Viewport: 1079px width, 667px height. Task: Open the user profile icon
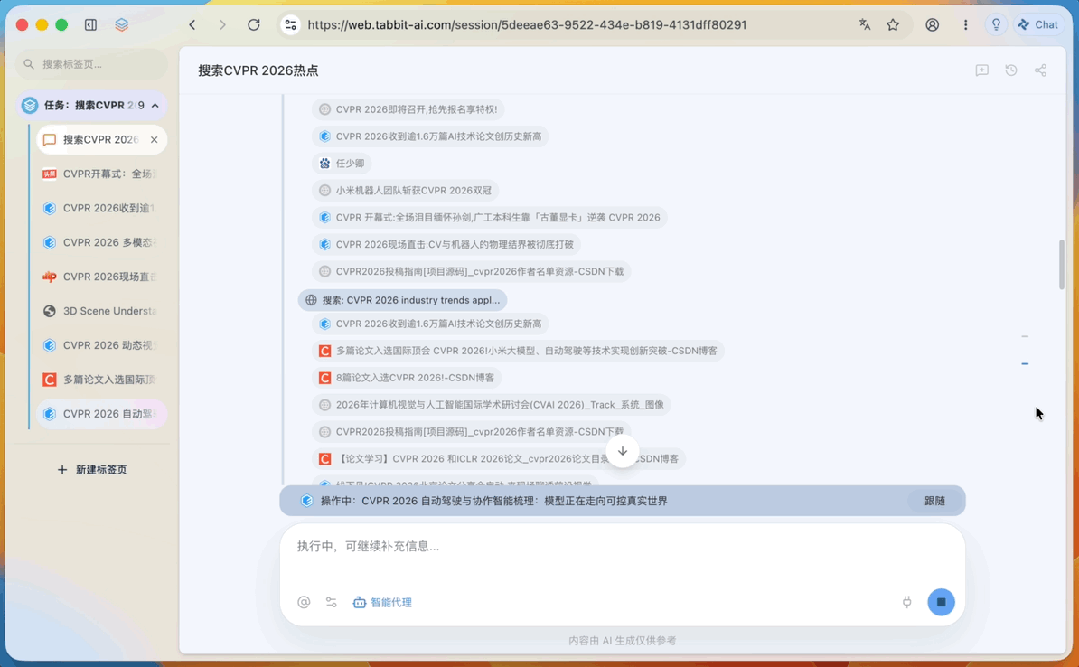932,25
